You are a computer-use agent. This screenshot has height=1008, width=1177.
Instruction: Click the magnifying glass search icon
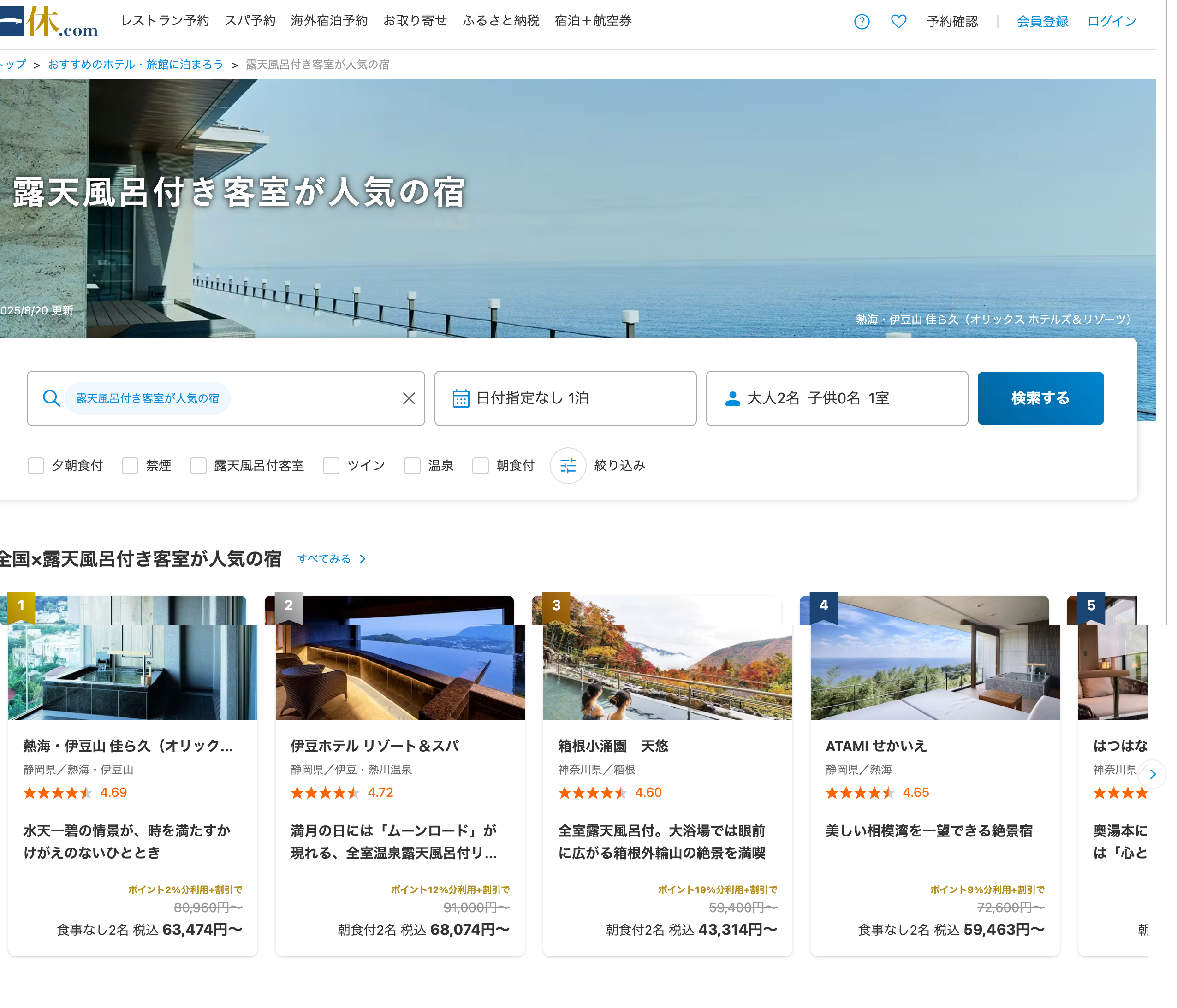click(x=51, y=398)
